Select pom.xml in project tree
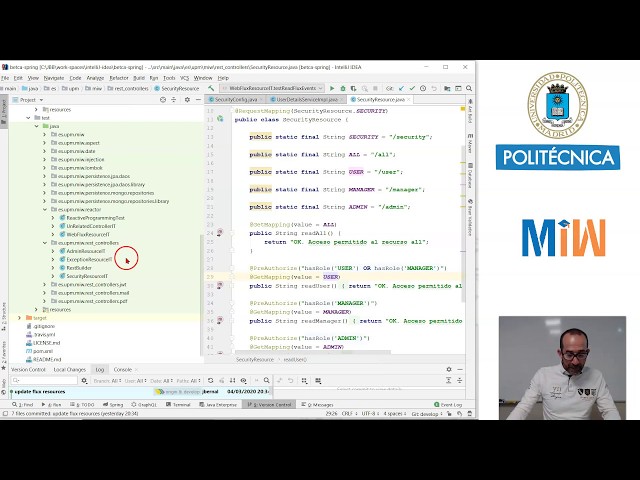This screenshot has width=640, height=480. pos(43,351)
